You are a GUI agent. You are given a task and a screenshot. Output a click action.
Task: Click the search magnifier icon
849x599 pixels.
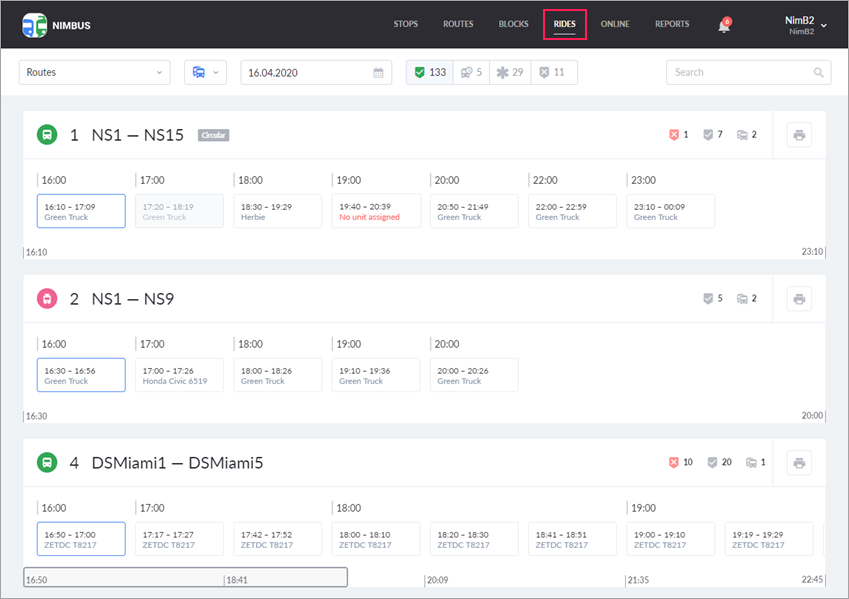pyautogui.click(x=818, y=73)
